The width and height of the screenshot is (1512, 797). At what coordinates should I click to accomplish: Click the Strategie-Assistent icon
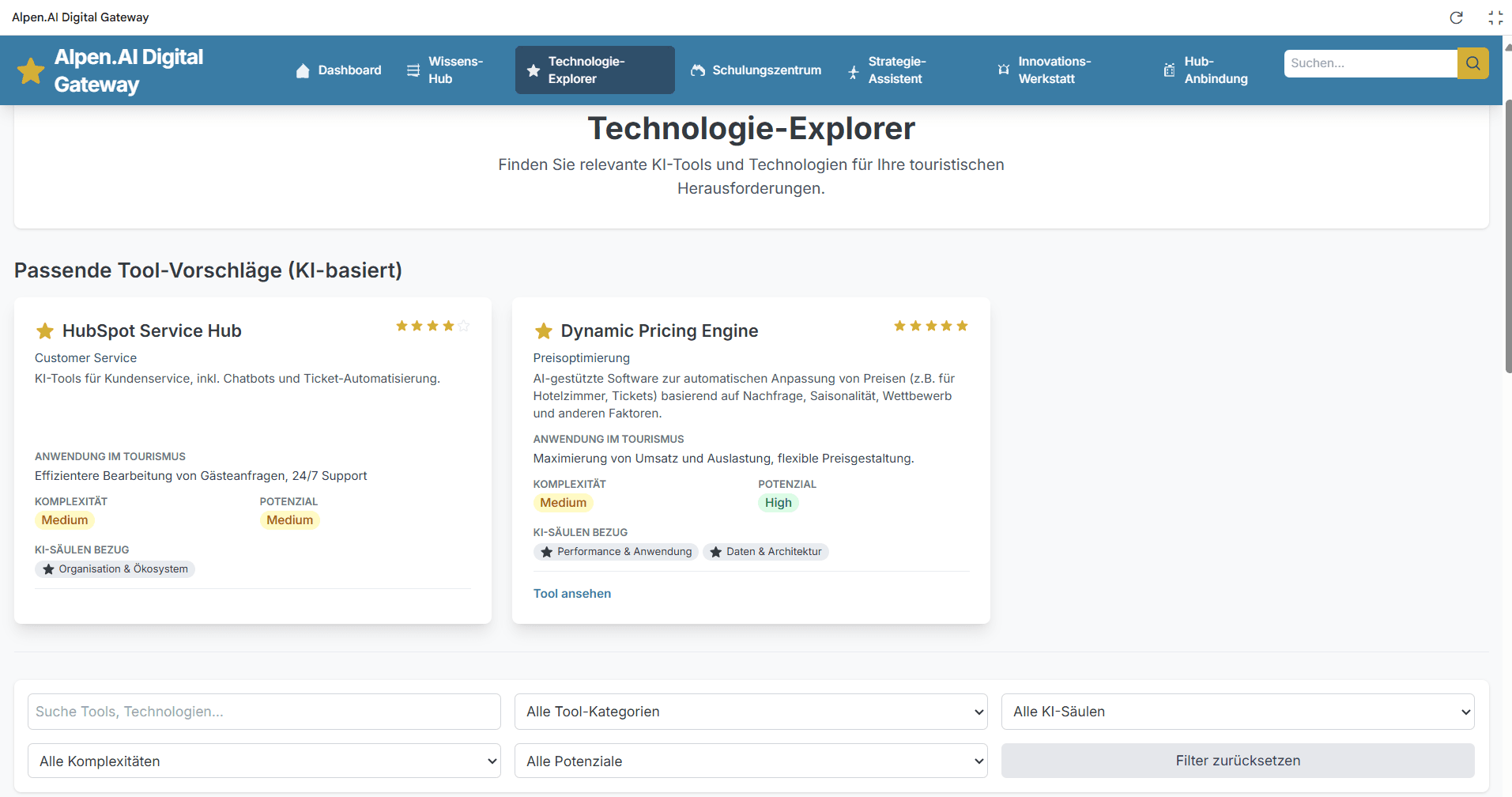854,71
